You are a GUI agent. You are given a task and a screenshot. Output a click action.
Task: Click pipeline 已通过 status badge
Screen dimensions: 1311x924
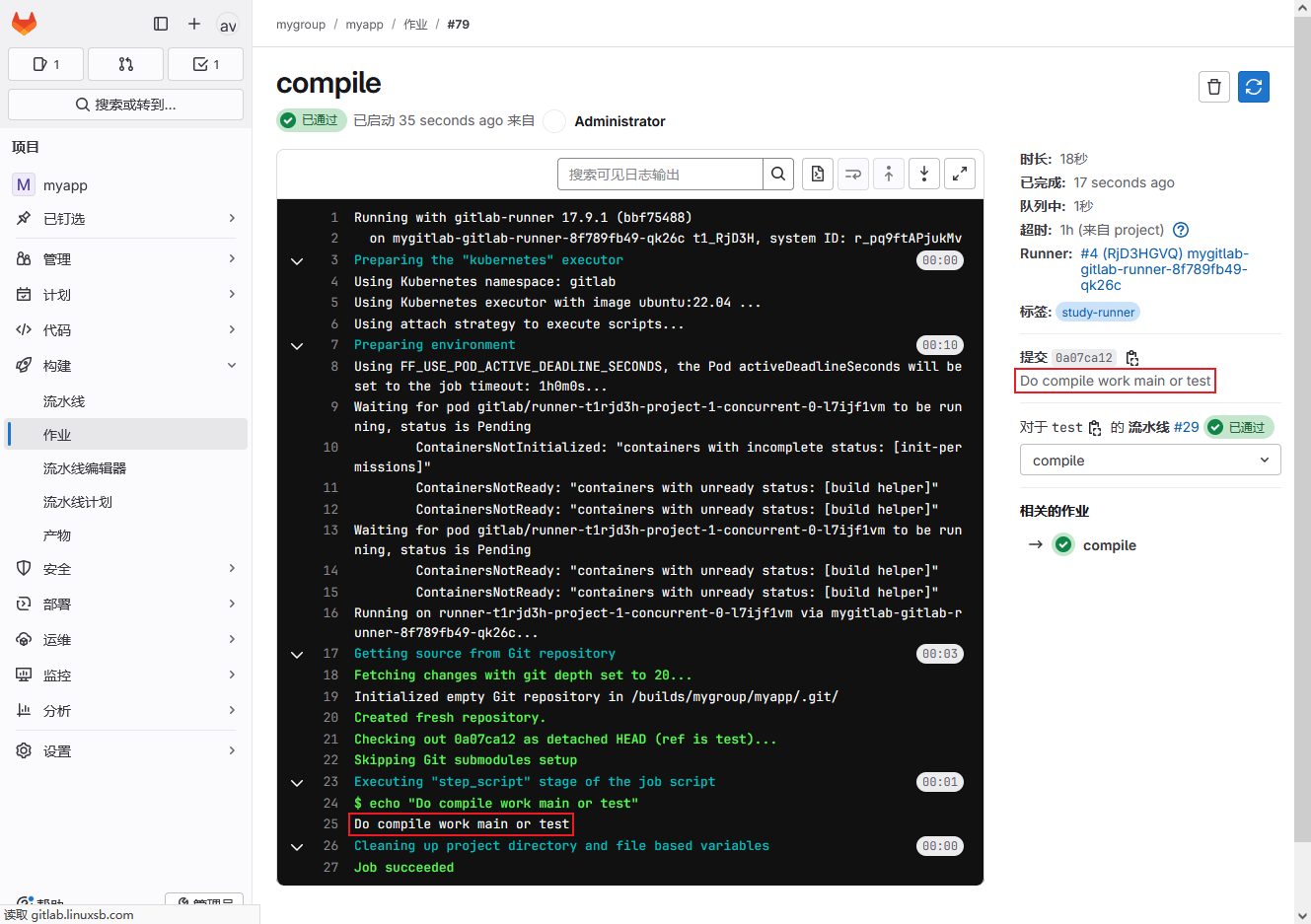pyautogui.click(x=1239, y=427)
